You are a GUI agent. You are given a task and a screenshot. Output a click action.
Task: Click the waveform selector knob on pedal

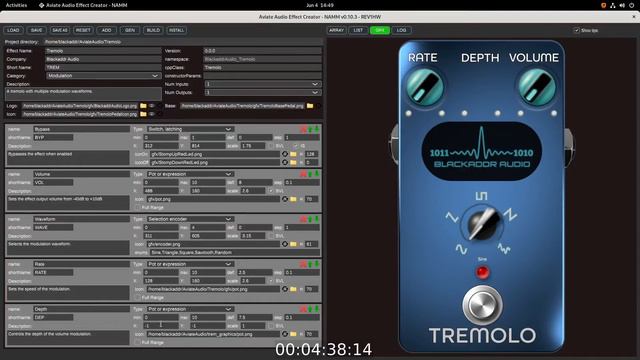[482, 224]
